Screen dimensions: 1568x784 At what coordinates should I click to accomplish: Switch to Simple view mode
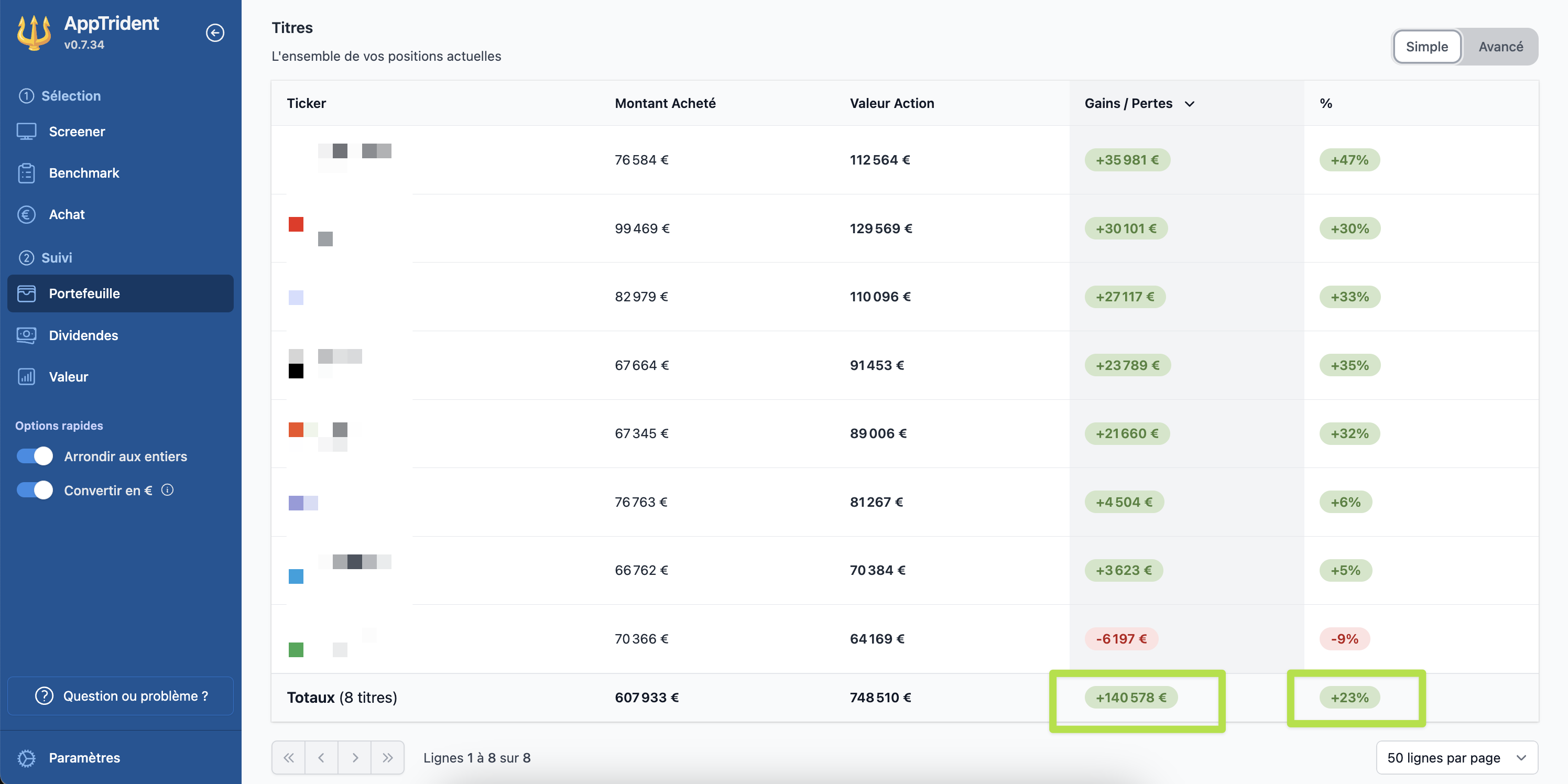pyautogui.click(x=1427, y=46)
